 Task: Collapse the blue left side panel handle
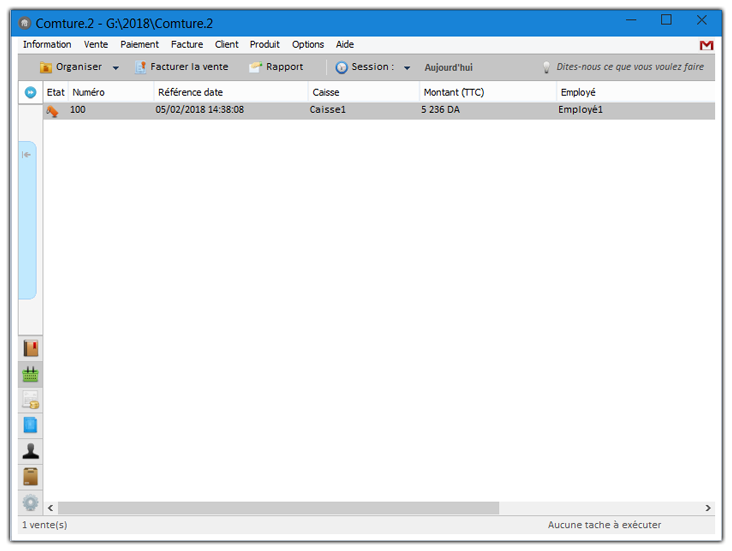coord(27,155)
